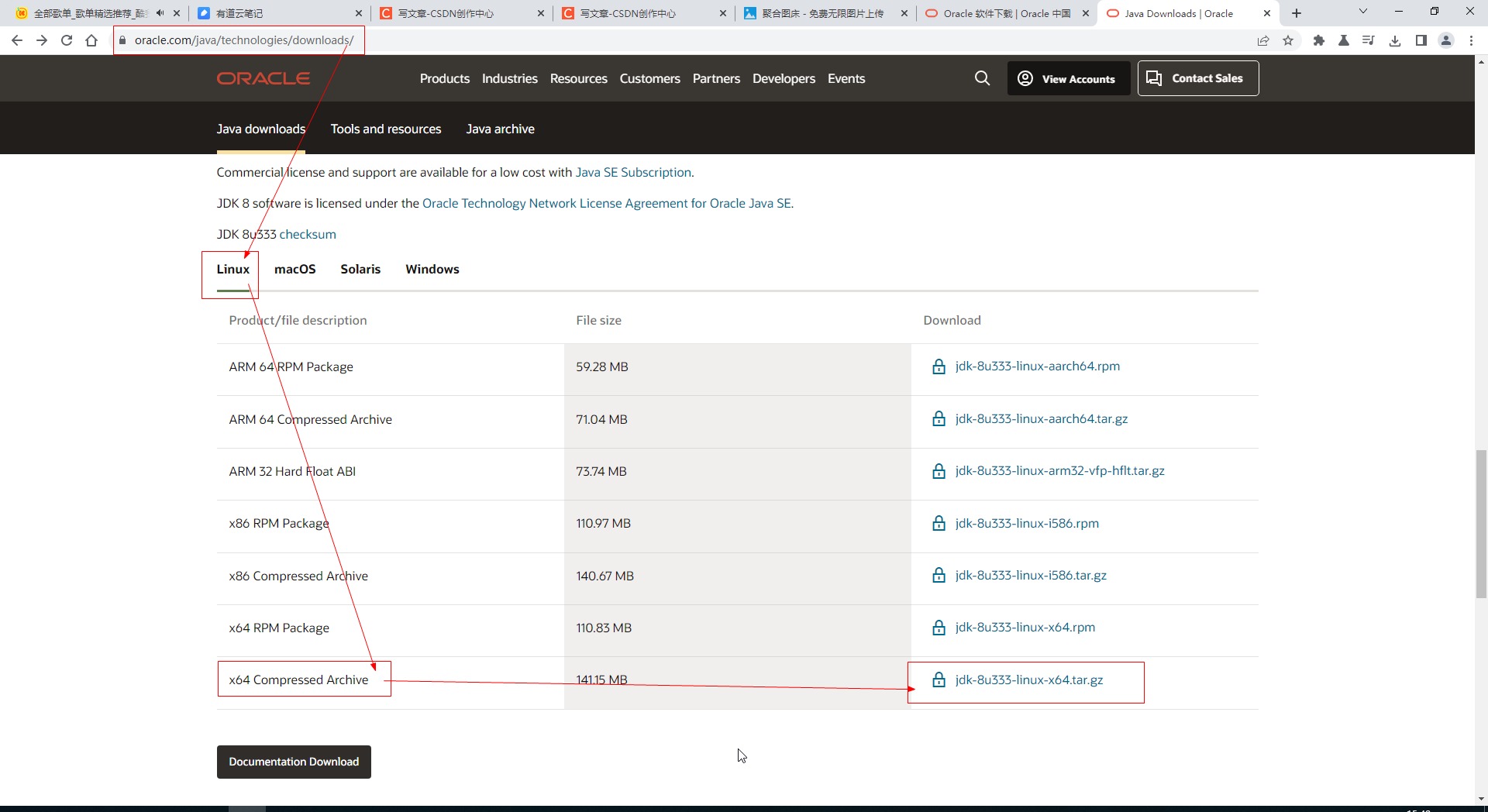Select the Windows platform tab
The width and height of the screenshot is (1488, 812).
coord(432,269)
